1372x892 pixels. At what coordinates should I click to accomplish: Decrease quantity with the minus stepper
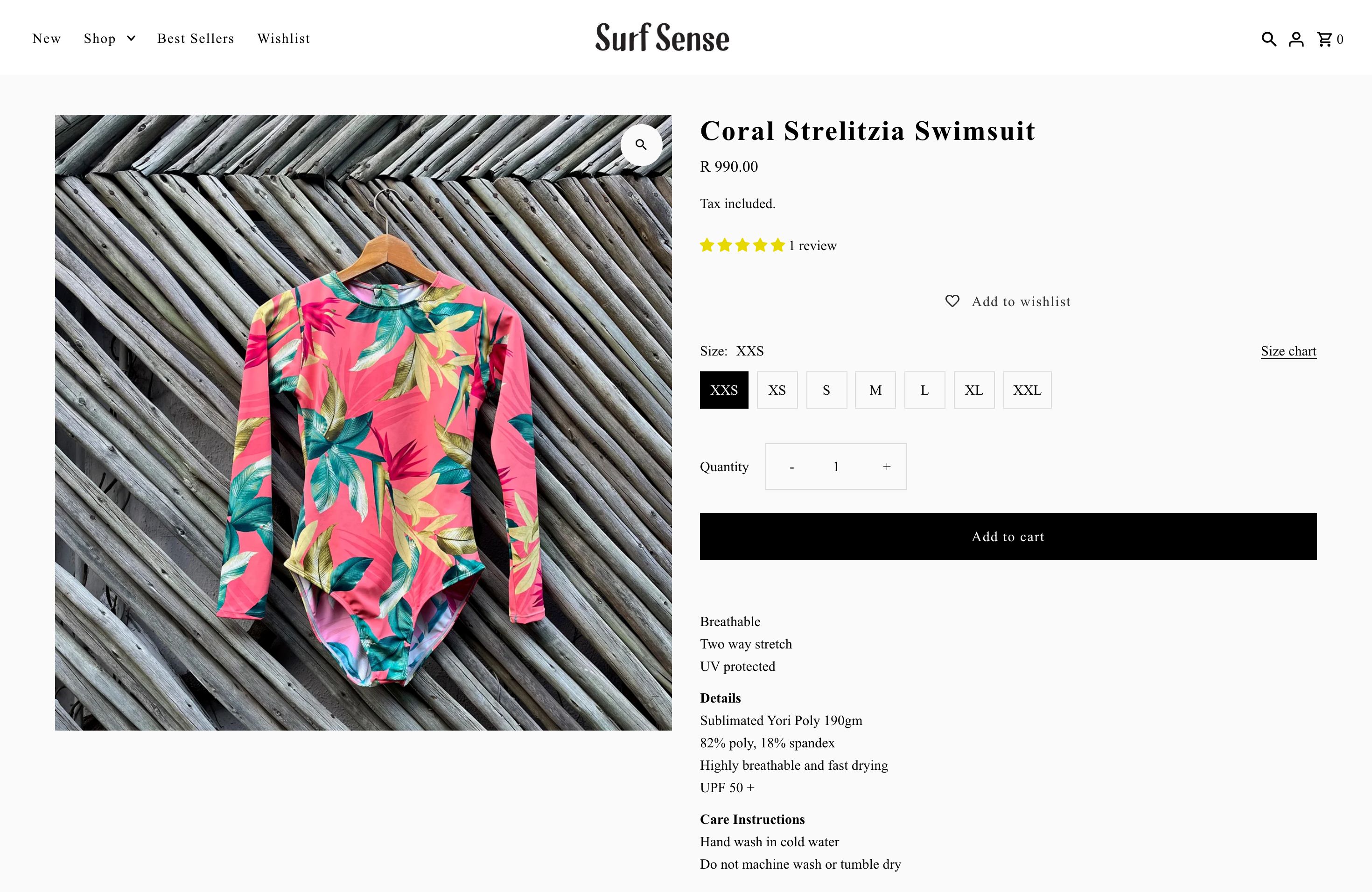tap(791, 467)
